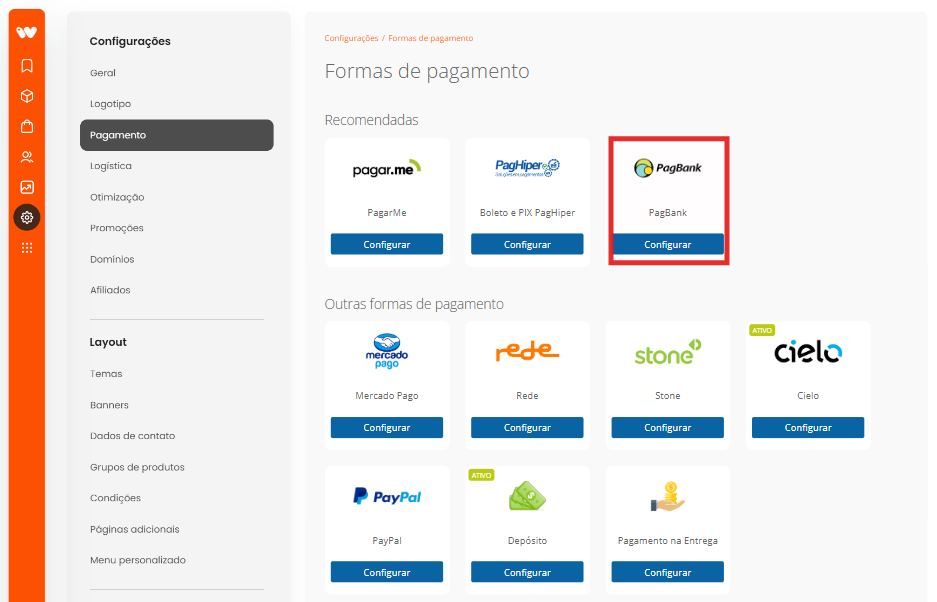Image resolution: width=937 pixels, height=602 pixels.
Task: Open the Geral settings page
Action: click(x=103, y=73)
